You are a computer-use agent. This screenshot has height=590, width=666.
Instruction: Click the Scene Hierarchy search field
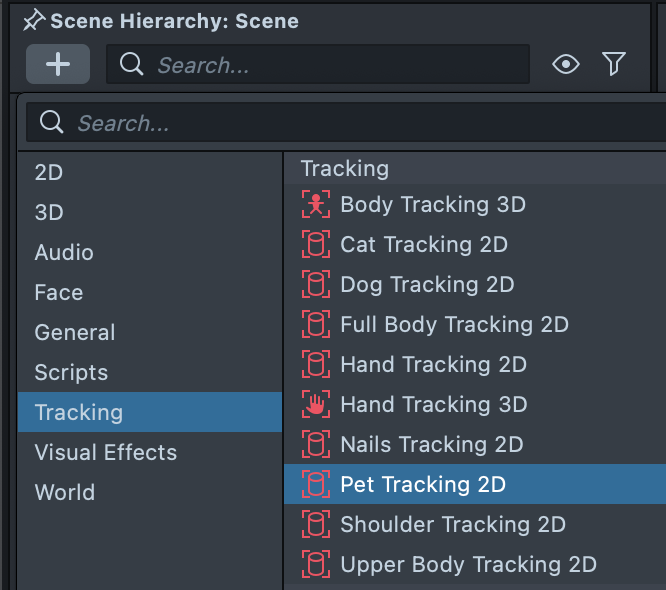point(330,65)
